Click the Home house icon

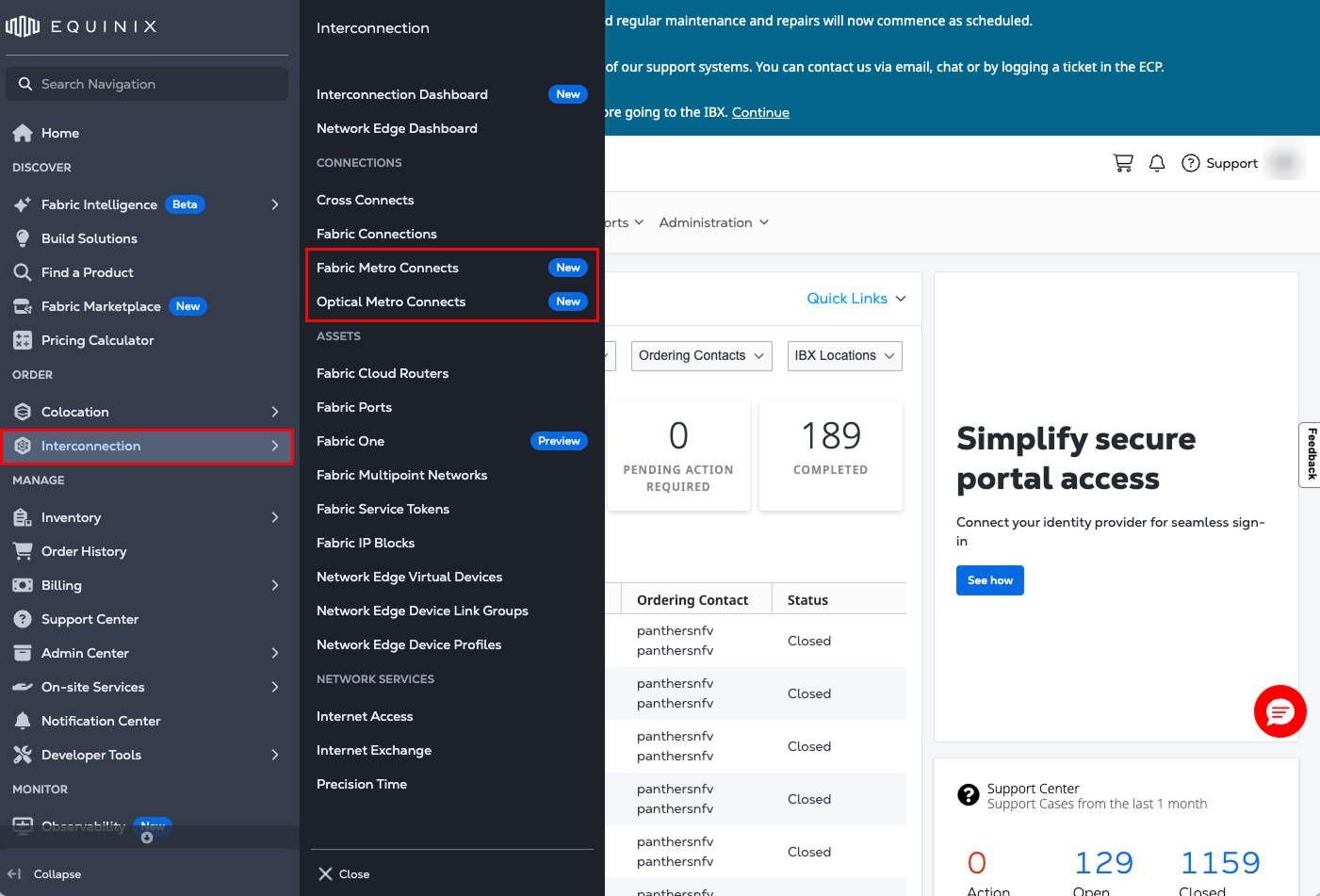tap(23, 133)
